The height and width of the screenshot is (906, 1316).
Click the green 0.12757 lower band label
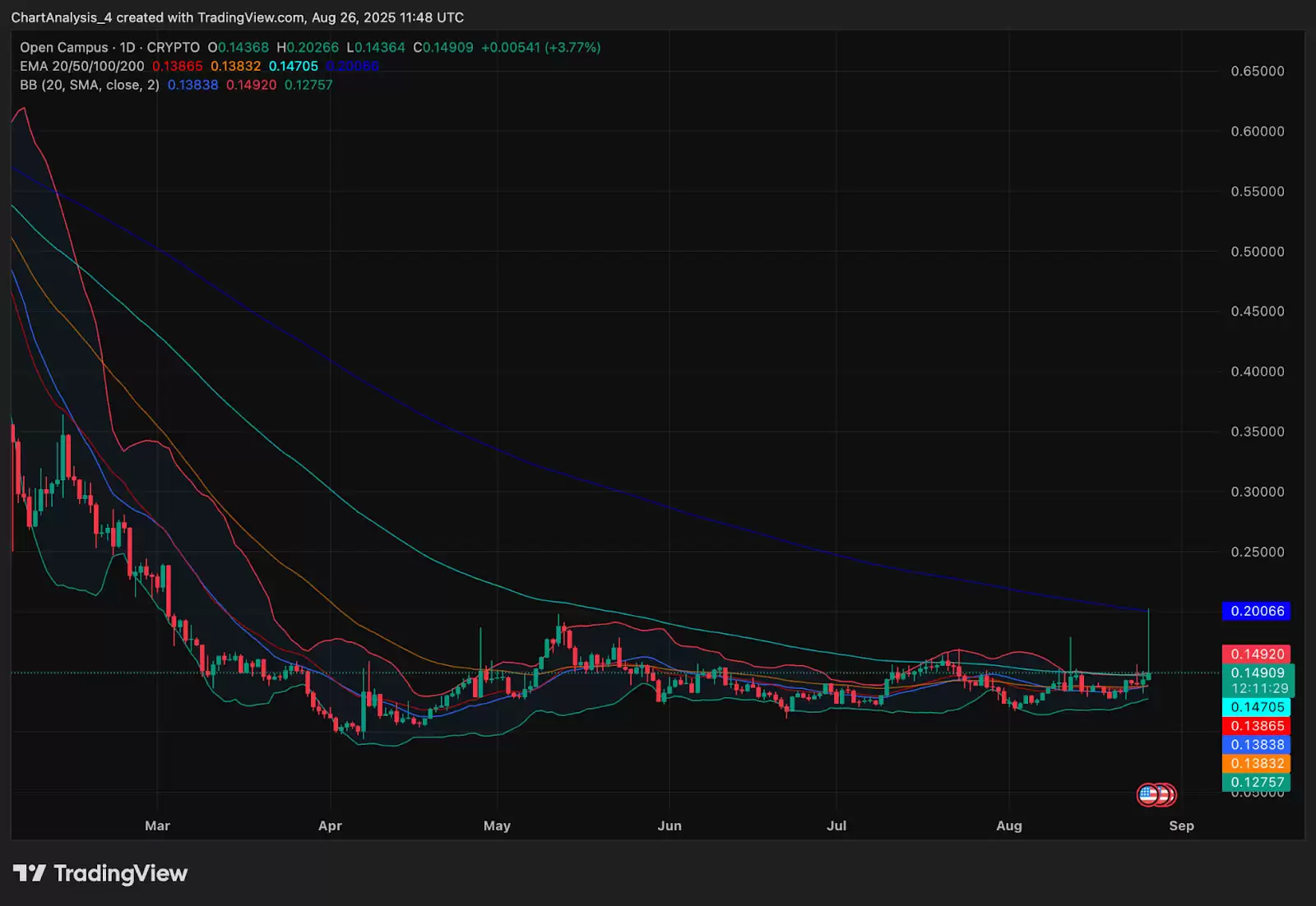(x=1256, y=783)
